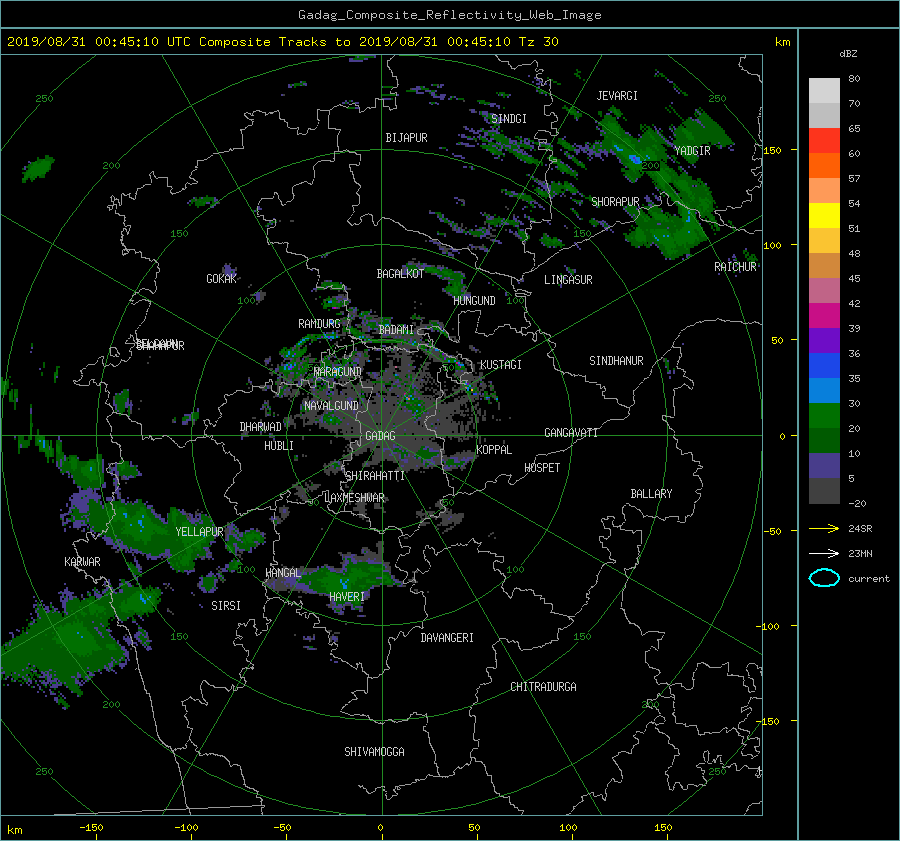
Task: Click the SIRSI city label
Action: tap(226, 606)
